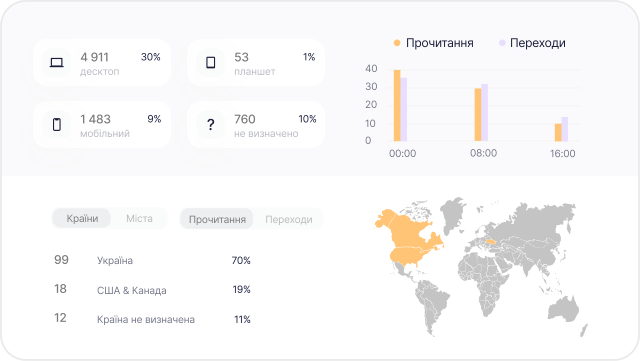
Task: Click the 4 911 desktop count
Action: pos(94,57)
